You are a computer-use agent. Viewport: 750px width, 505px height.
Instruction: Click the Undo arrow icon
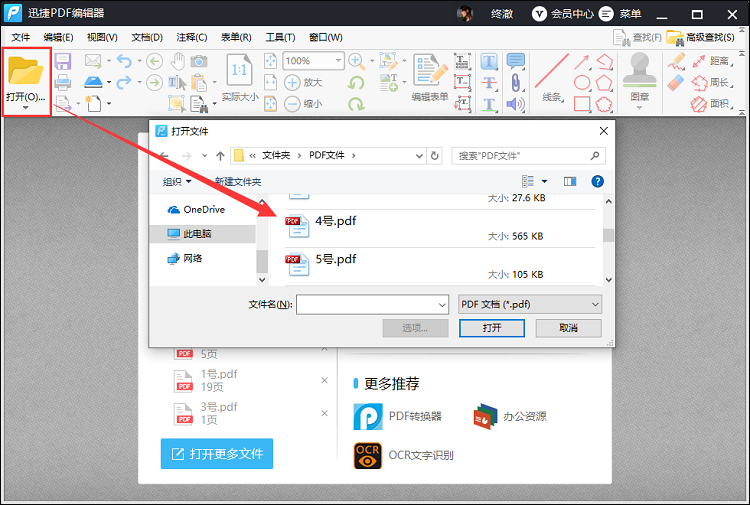click(124, 61)
